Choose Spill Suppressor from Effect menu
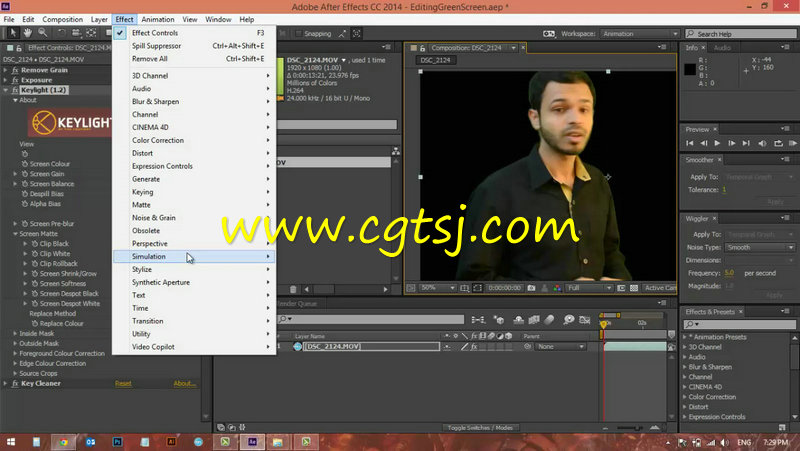800x451 pixels. coord(194,46)
